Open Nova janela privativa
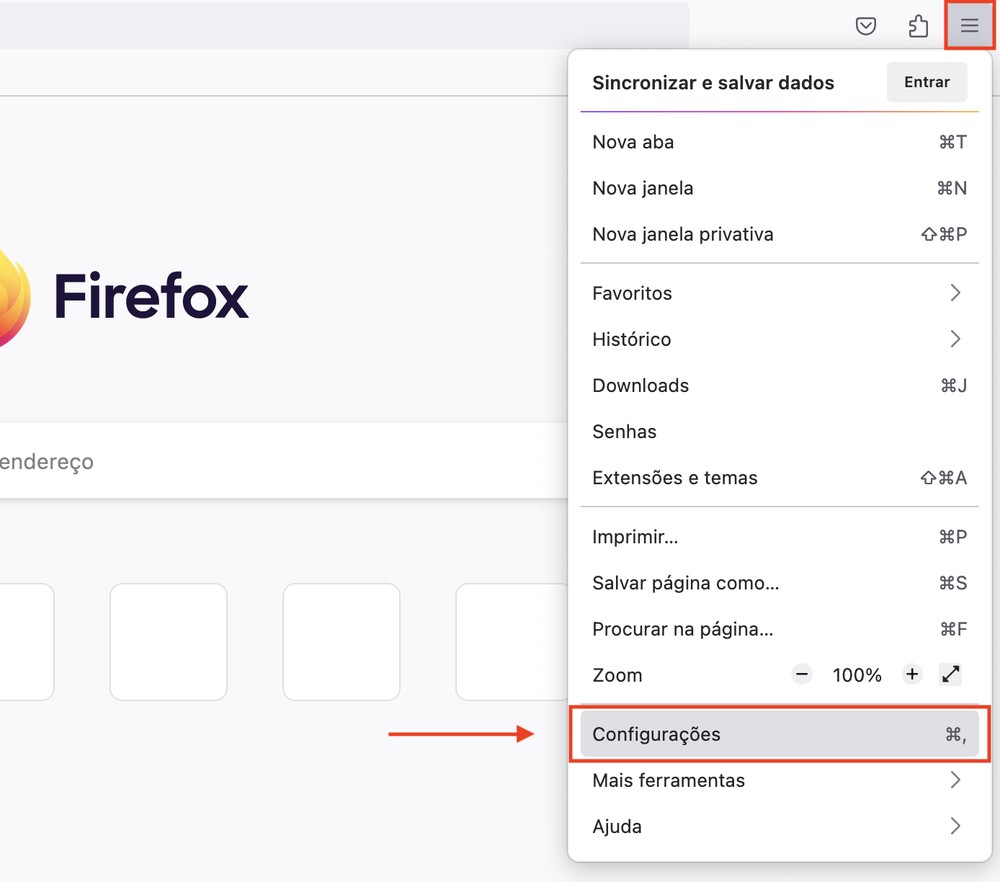1000x882 pixels. click(779, 234)
